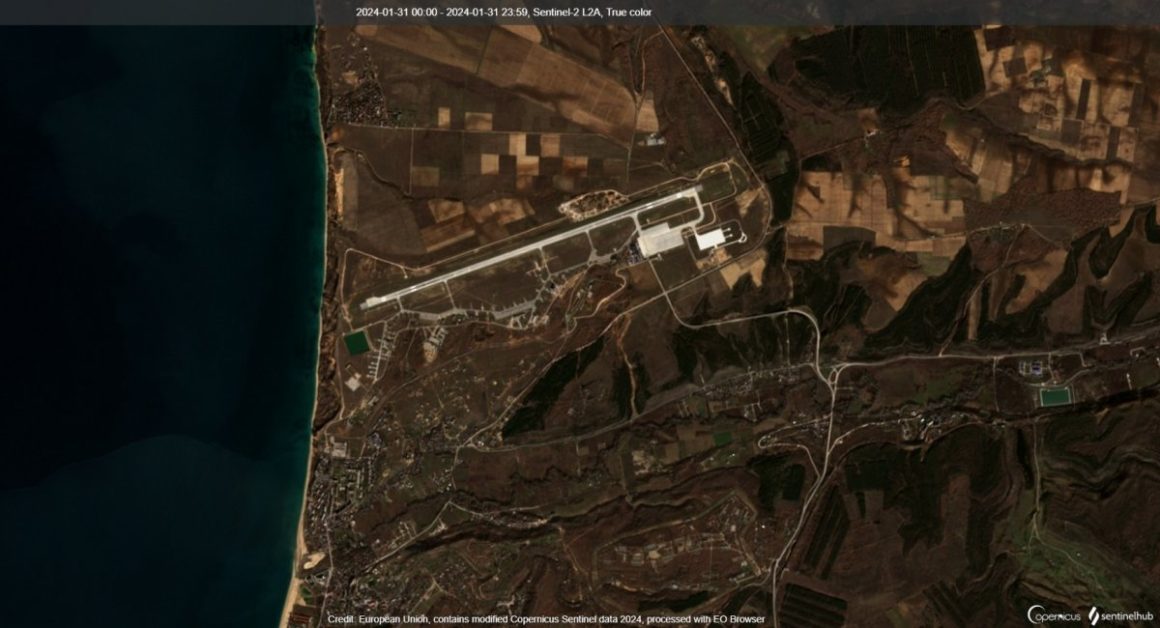The height and width of the screenshot is (628, 1160).
Task: Click the open dark sea area
Action: pos(150,300)
